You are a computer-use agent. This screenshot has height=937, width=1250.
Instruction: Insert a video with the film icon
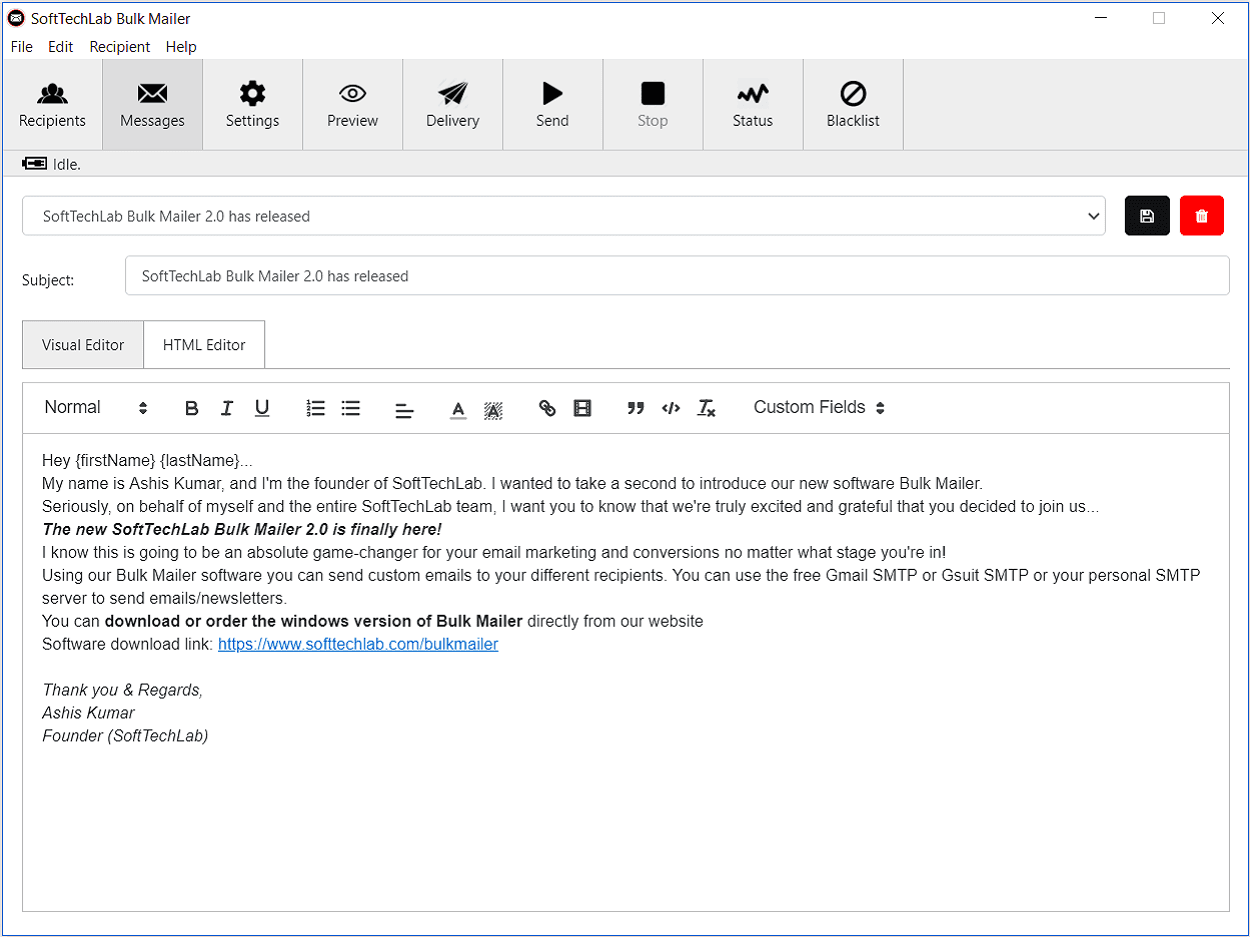(582, 408)
